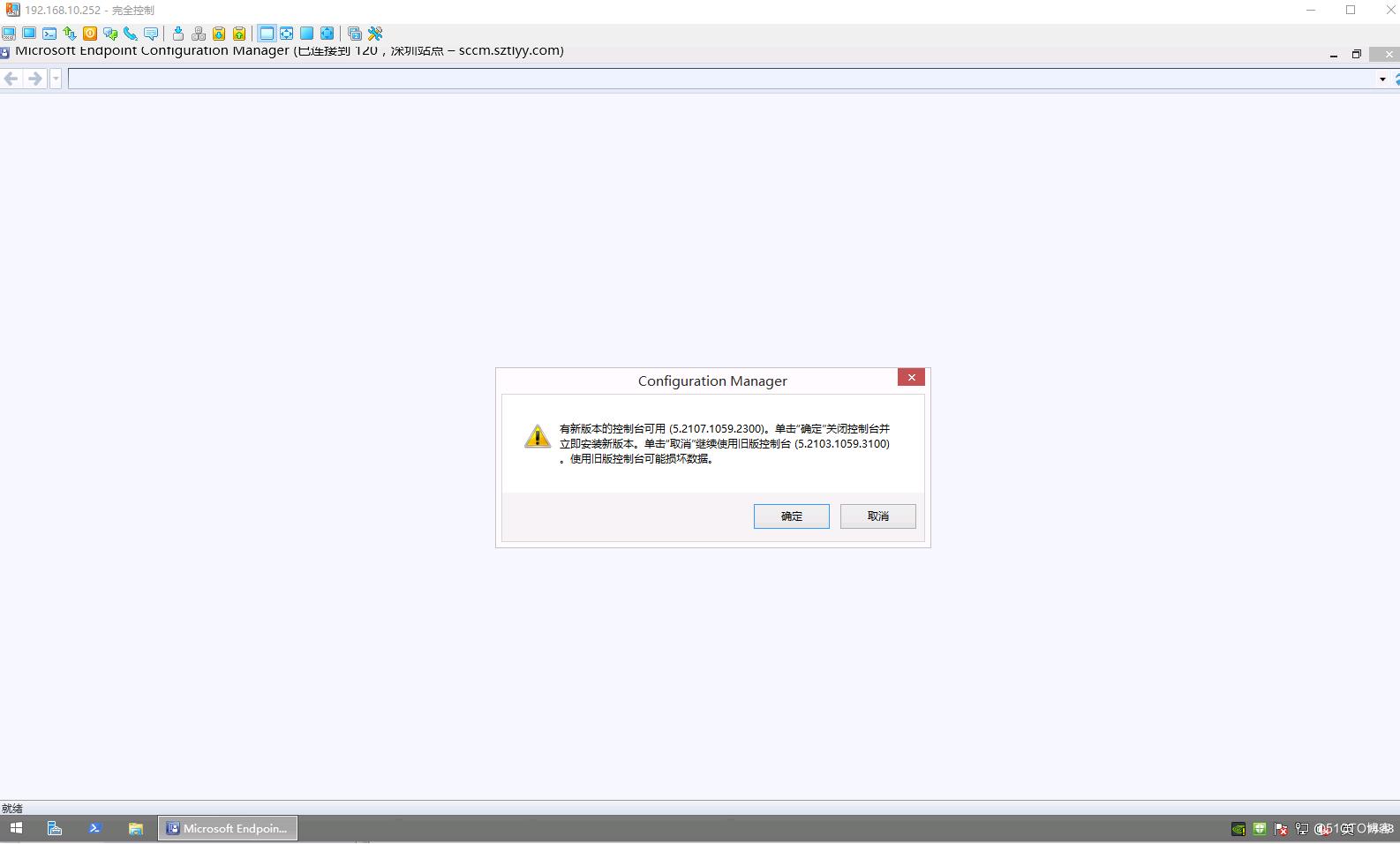The width and height of the screenshot is (1400, 844).
Task: Click the switch monitor icon
Action: click(x=355, y=34)
